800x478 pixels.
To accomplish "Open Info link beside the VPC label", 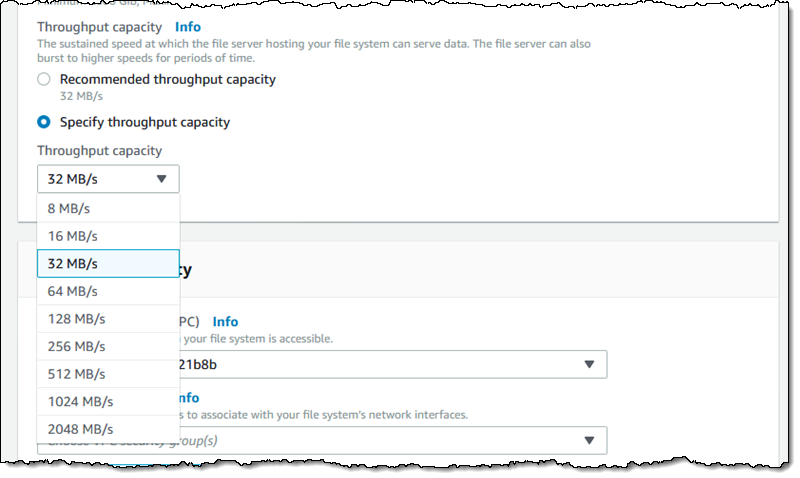I will click(225, 322).
